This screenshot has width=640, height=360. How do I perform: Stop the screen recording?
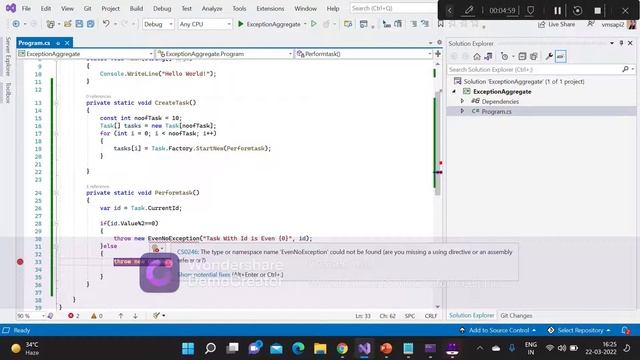point(598,11)
